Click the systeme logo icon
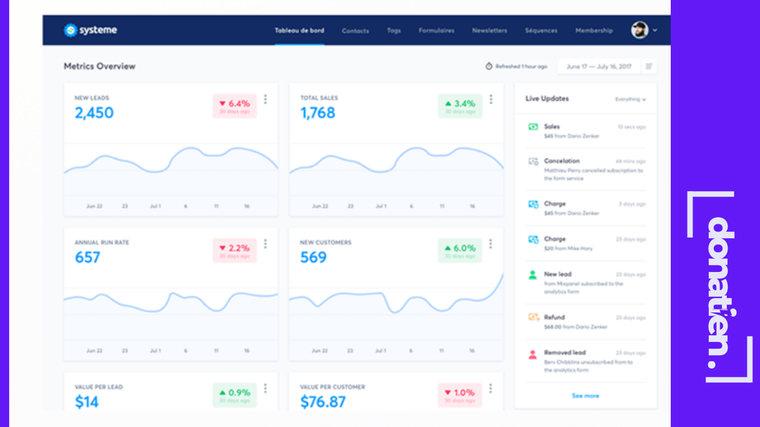The width and height of the screenshot is (760, 427). click(x=71, y=30)
